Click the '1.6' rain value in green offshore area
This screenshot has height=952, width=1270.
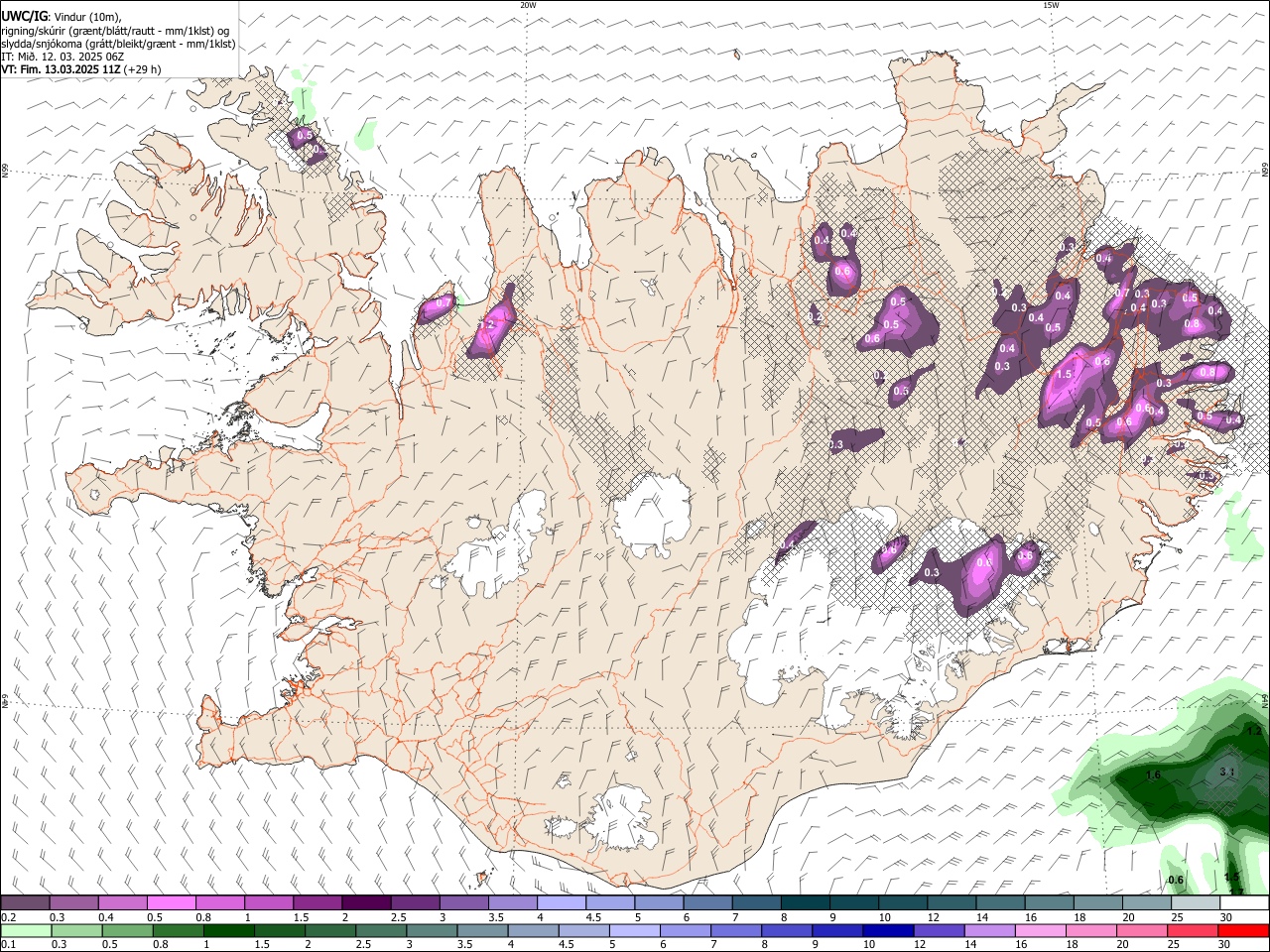[1153, 775]
